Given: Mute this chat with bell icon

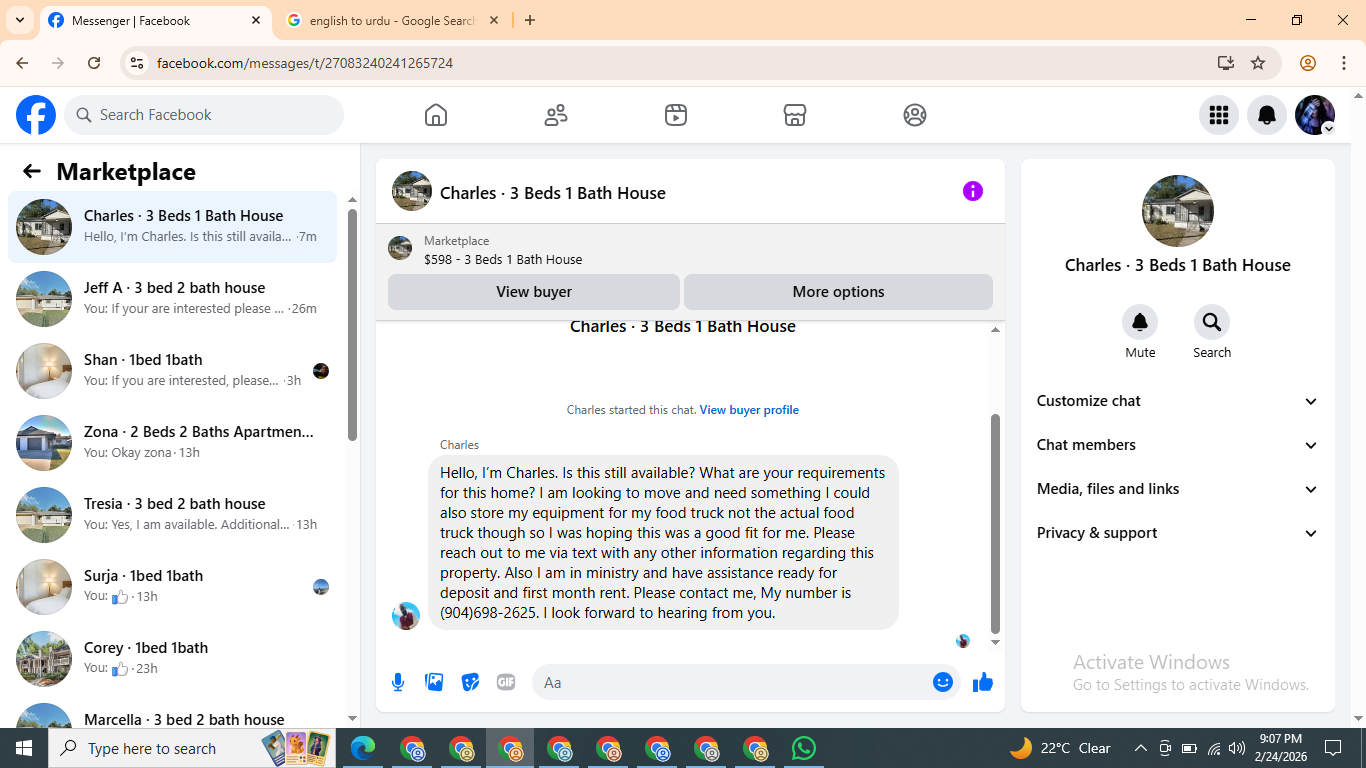Looking at the screenshot, I should tap(1140, 322).
